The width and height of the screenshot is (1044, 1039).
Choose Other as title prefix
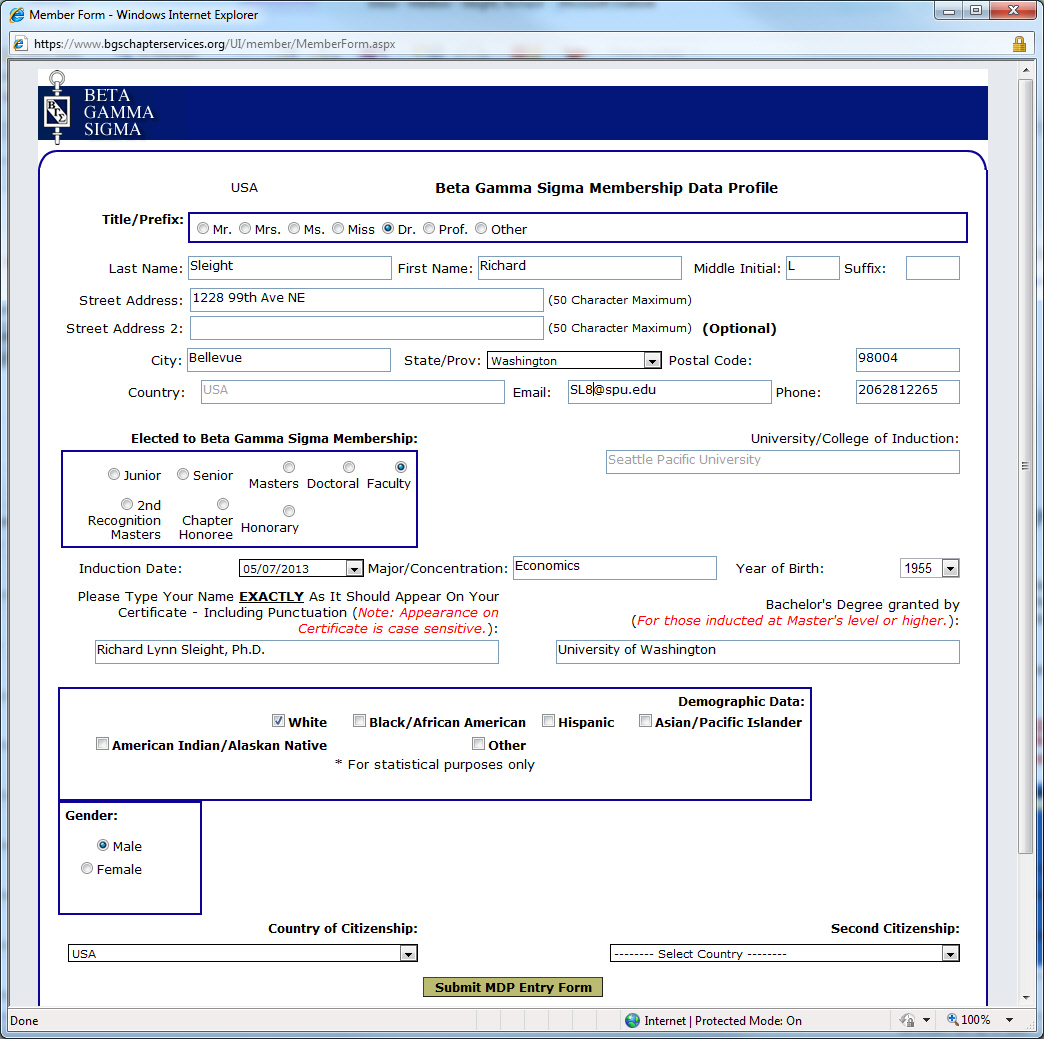481,228
